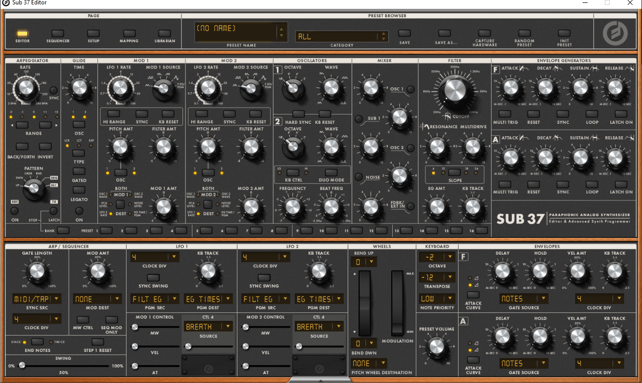Open the Category ALL dropdown
This screenshot has height=383, width=642.
pyautogui.click(x=341, y=36)
